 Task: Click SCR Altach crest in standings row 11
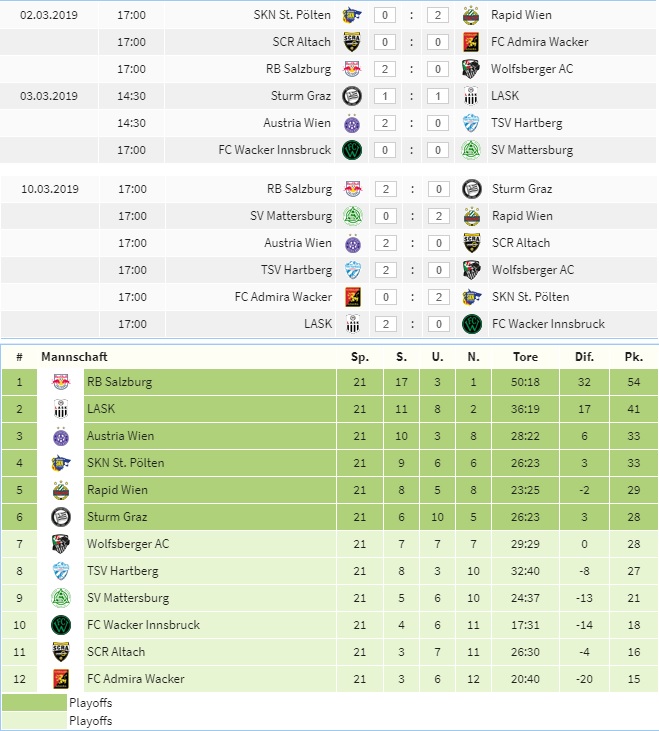pos(61,652)
